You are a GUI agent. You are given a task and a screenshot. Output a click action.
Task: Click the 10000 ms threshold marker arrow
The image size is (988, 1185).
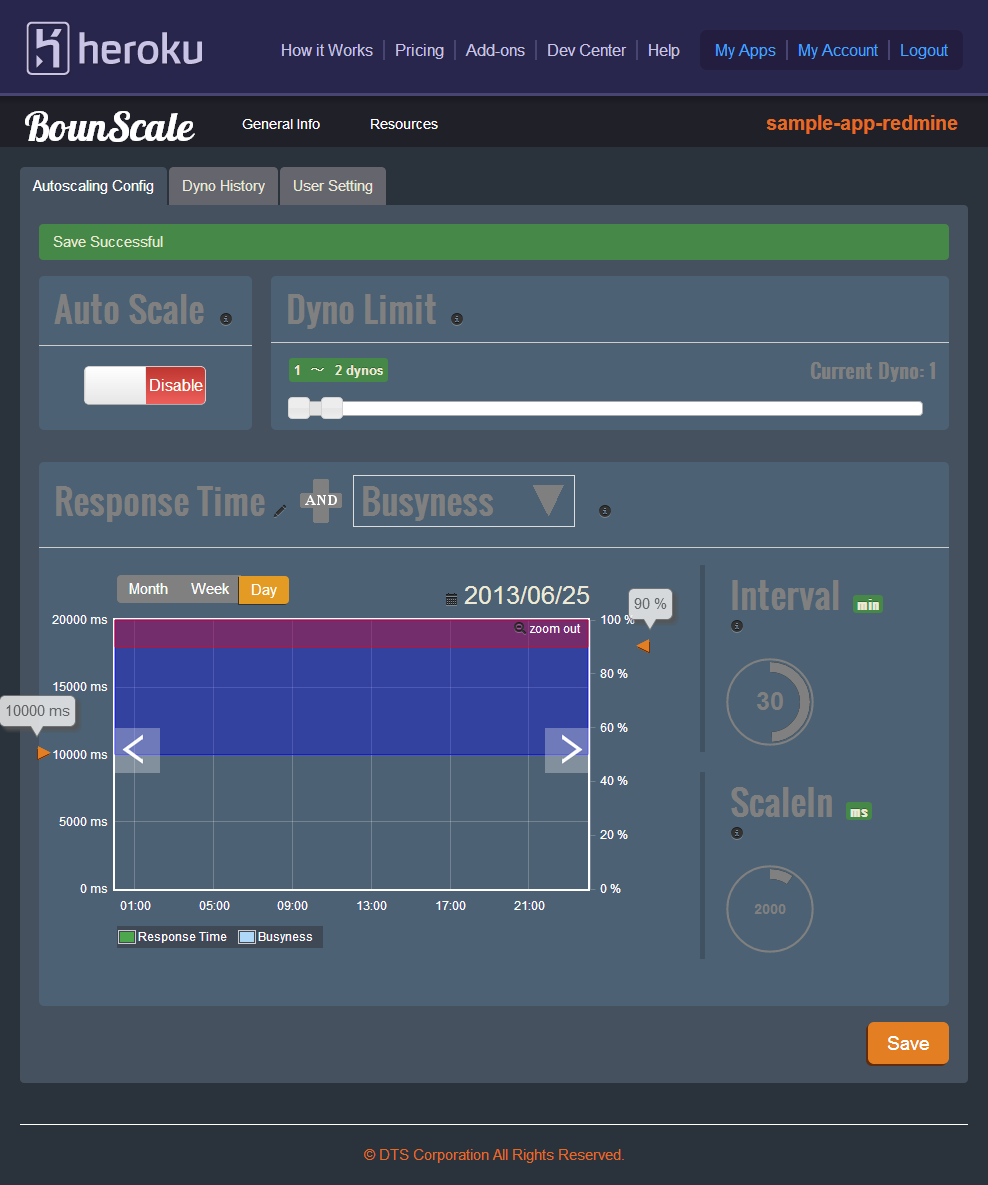44,753
